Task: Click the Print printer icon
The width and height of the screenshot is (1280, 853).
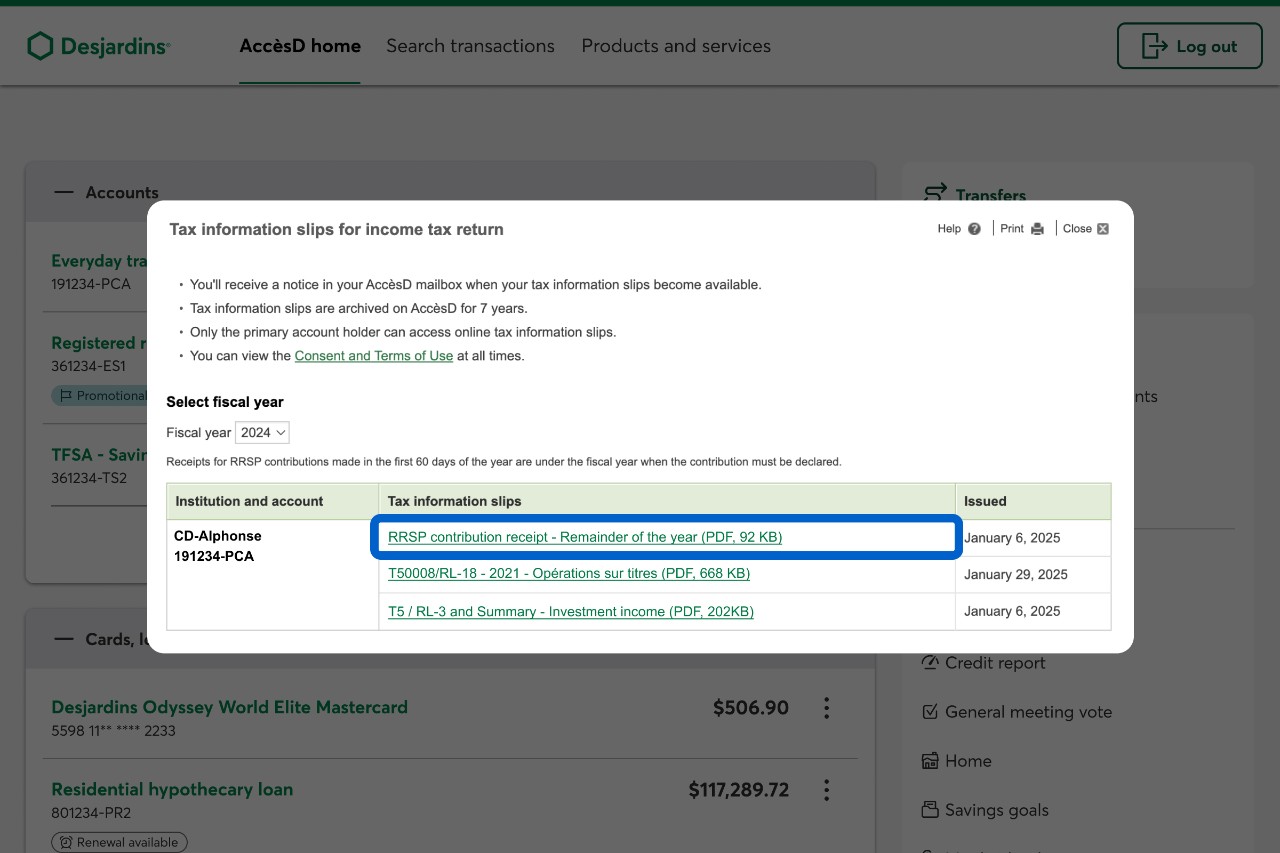Action: 1037,229
